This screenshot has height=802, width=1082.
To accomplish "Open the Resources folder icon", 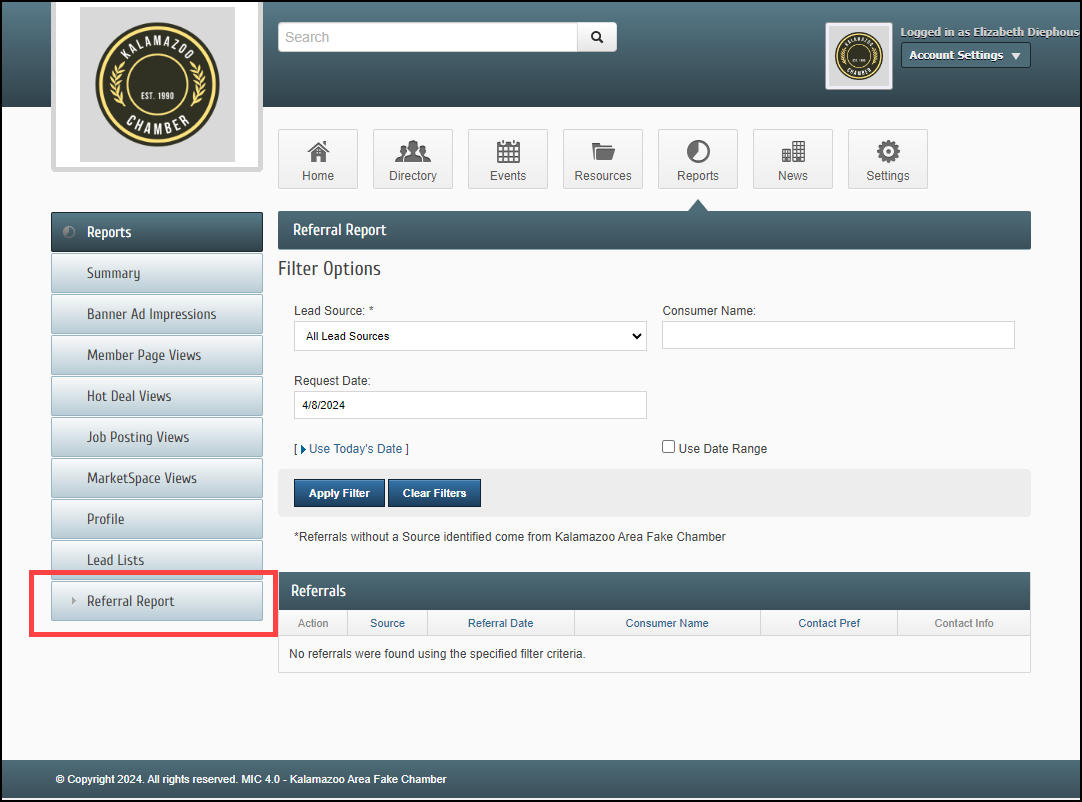I will (x=603, y=152).
